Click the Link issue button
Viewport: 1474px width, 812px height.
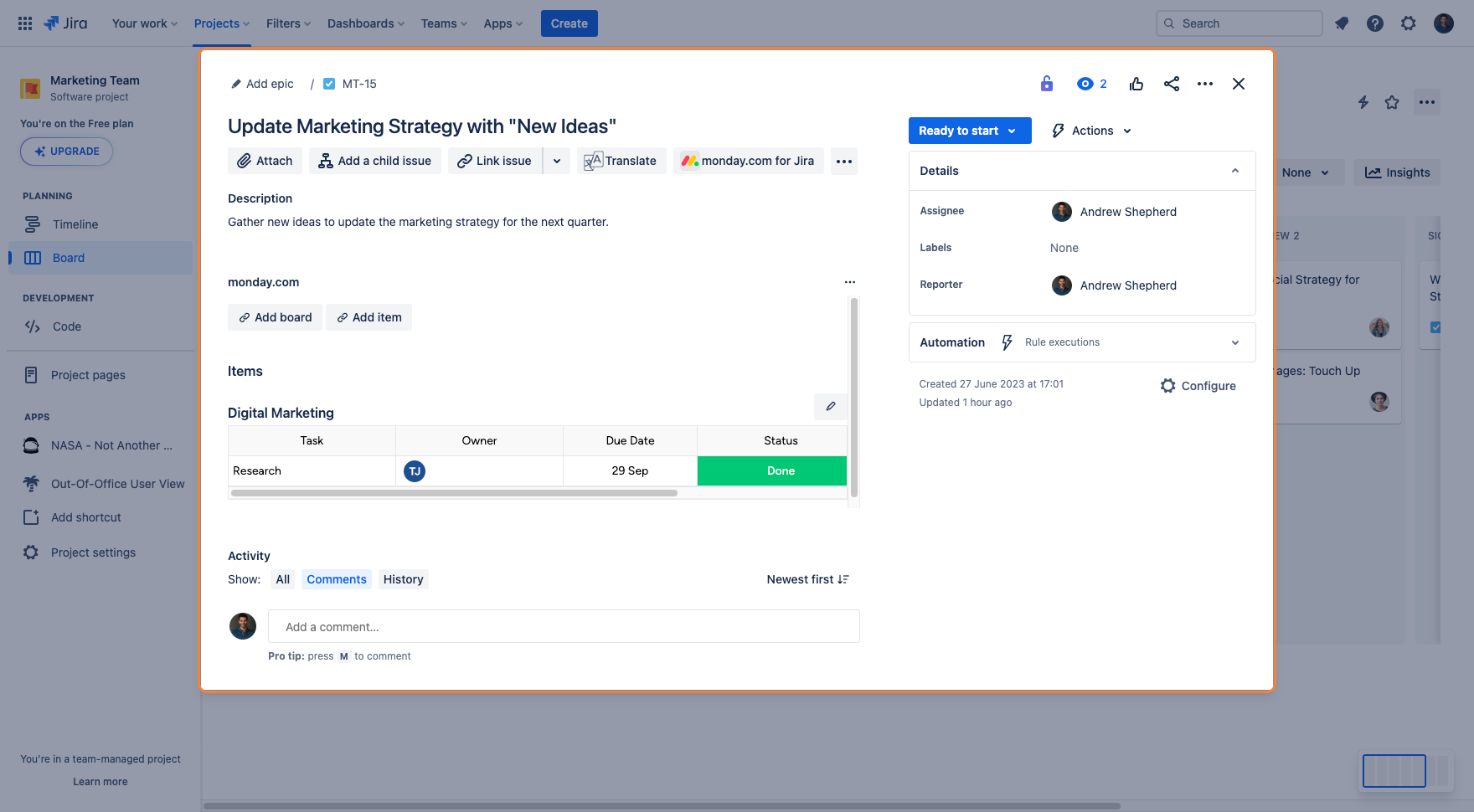click(495, 161)
